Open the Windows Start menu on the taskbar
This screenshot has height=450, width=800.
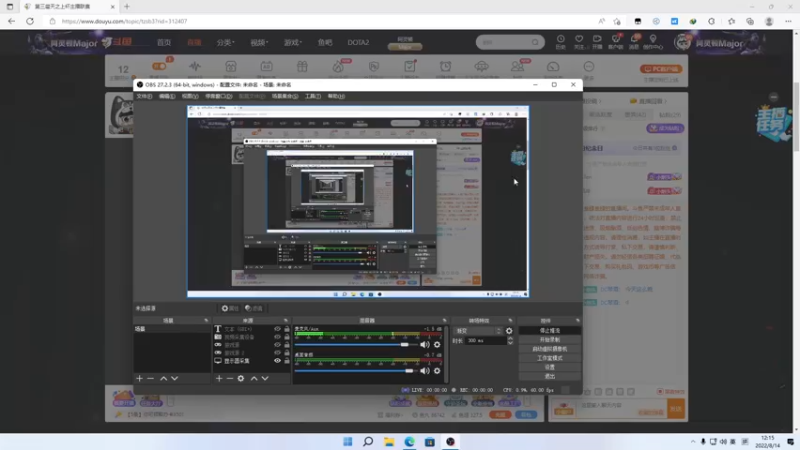(x=347, y=442)
